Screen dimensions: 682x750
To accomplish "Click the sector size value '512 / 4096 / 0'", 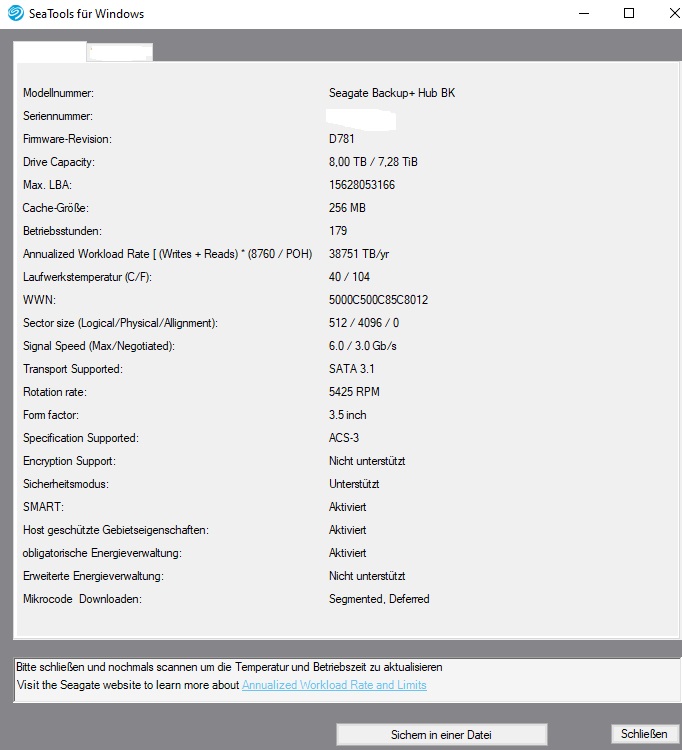I will point(363,322).
